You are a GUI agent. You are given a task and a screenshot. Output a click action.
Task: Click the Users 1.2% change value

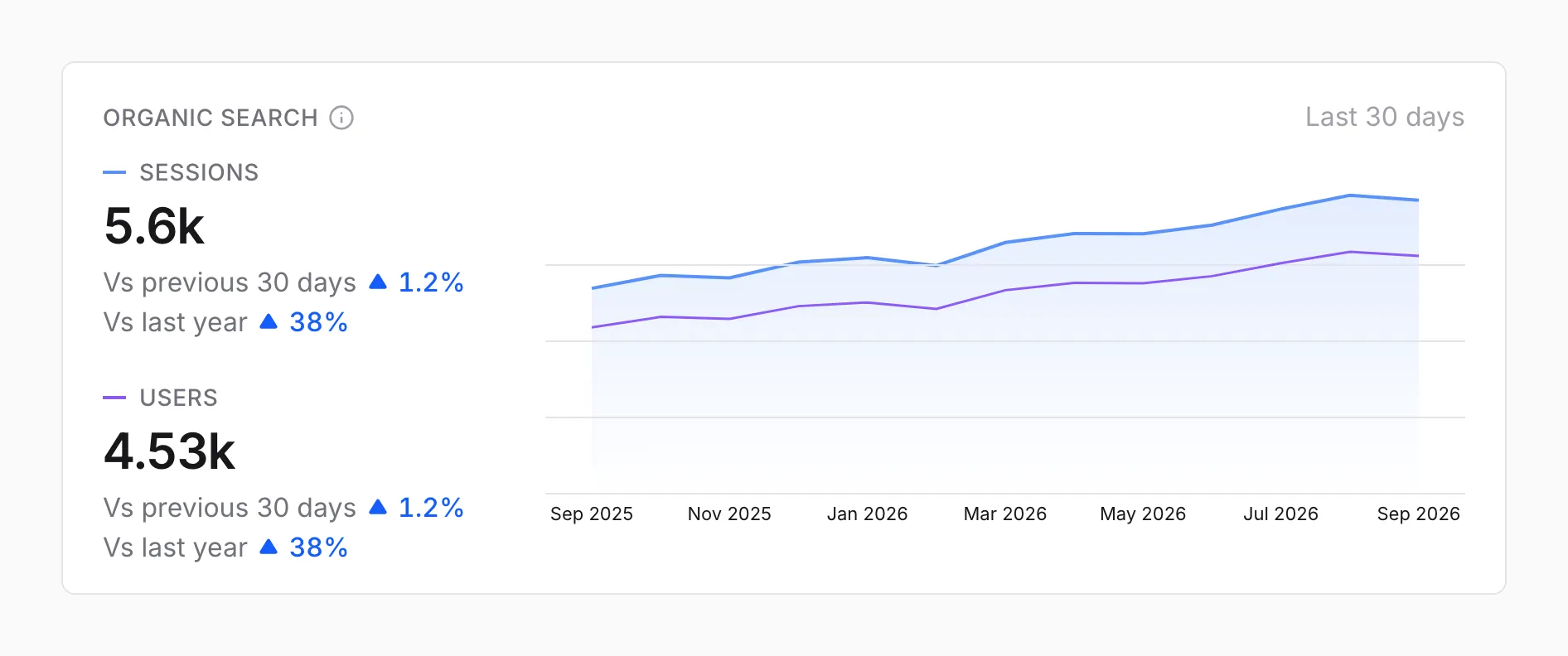click(x=431, y=508)
